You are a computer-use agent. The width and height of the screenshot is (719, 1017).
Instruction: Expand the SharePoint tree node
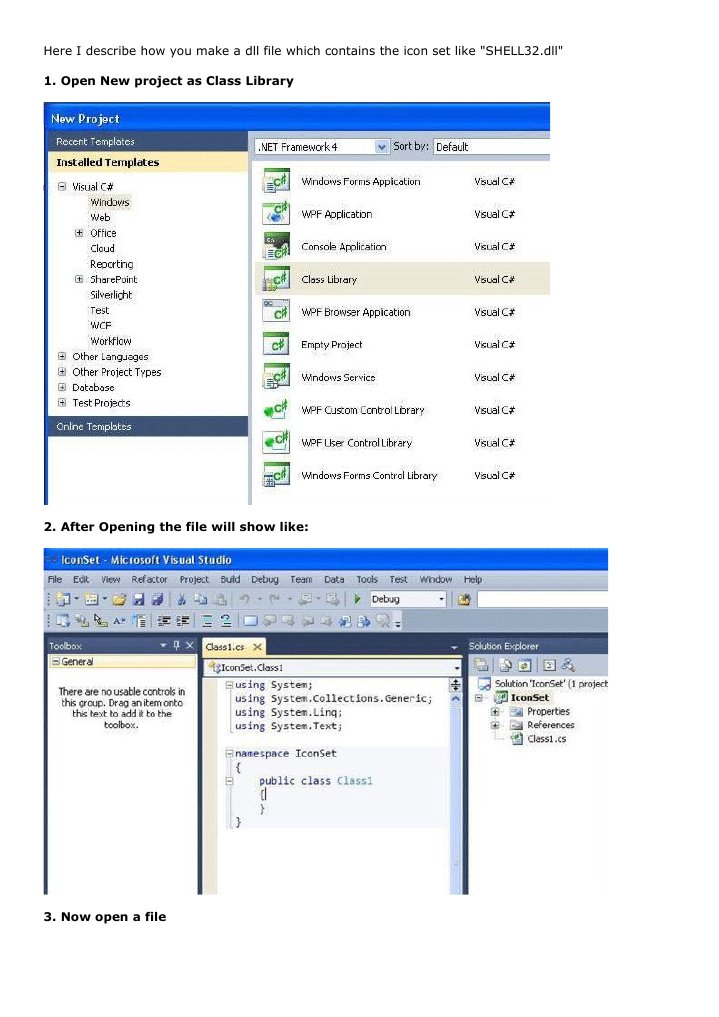[x=78, y=279]
